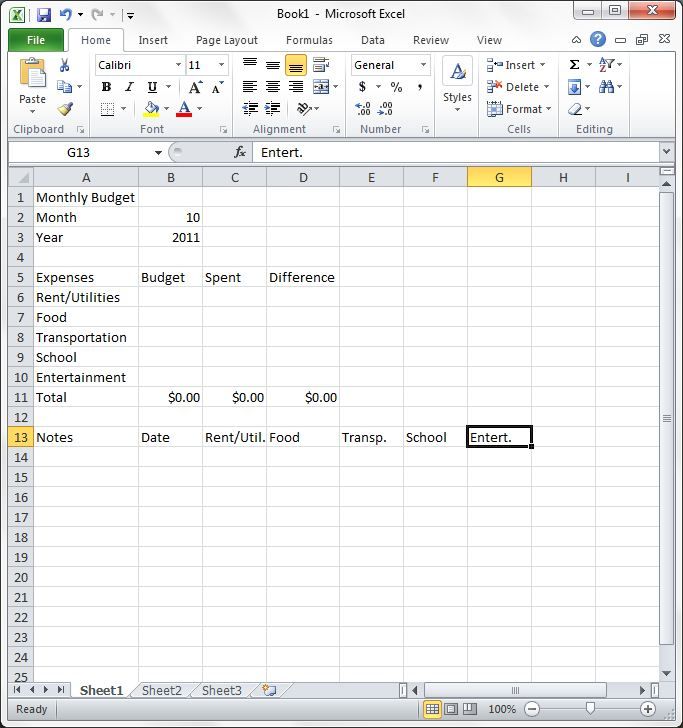Click the AutoSum sigma icon
The width and height of the screenshot is (683, 728).
[x=574, y=65]
